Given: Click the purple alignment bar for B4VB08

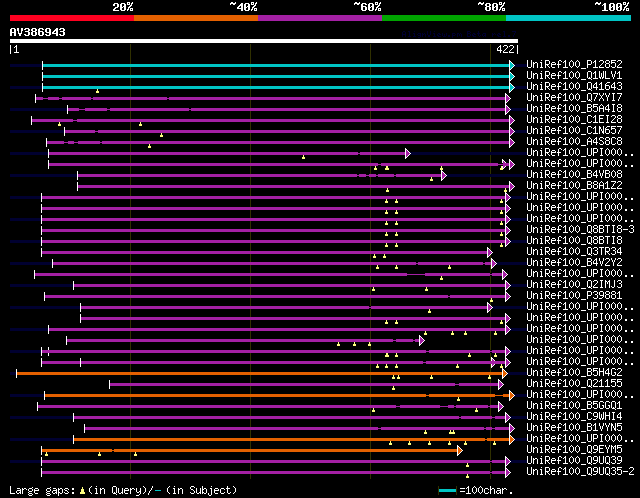Looking at the screenshot, I should (260, 176).
